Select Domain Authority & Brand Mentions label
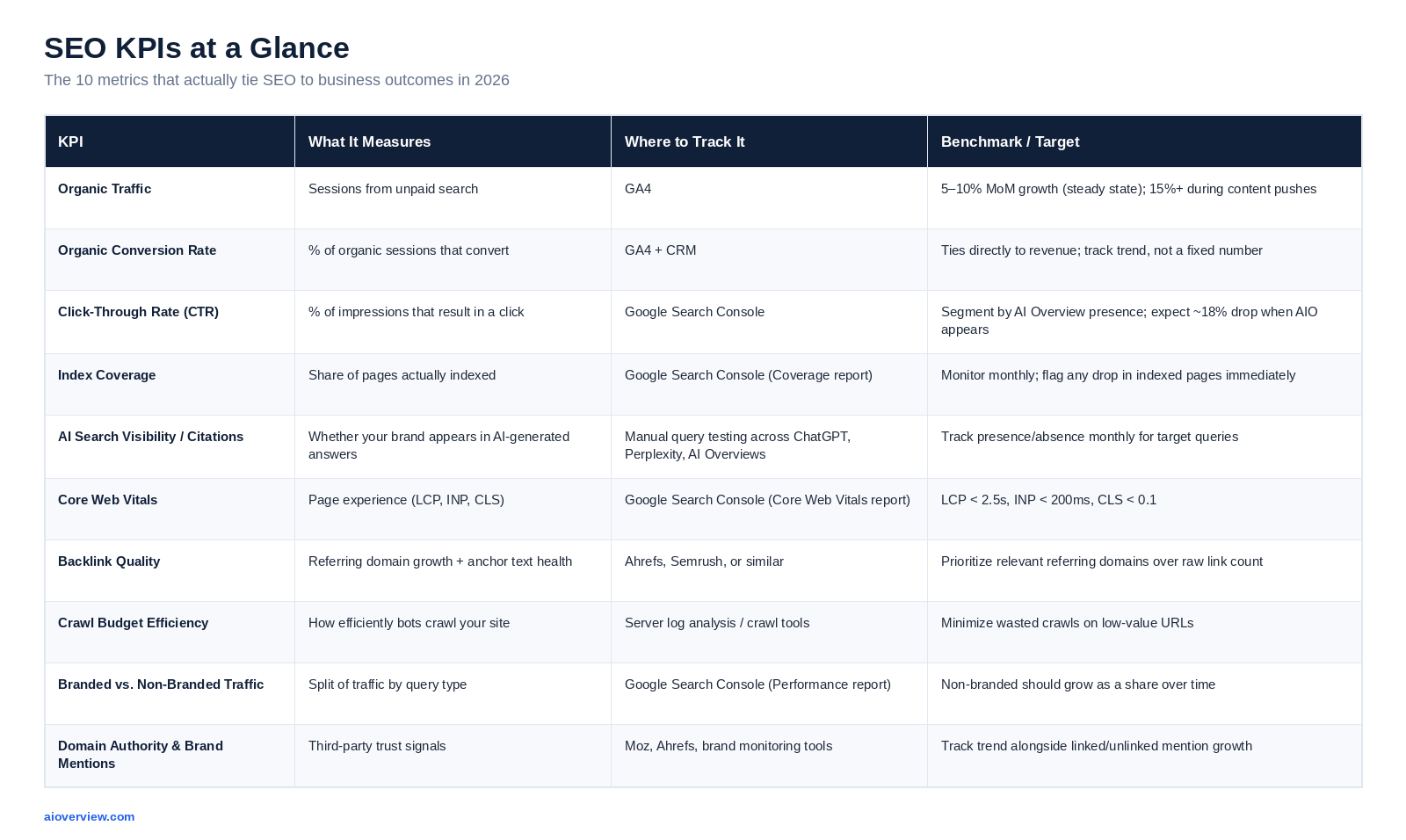 [141, 755]
